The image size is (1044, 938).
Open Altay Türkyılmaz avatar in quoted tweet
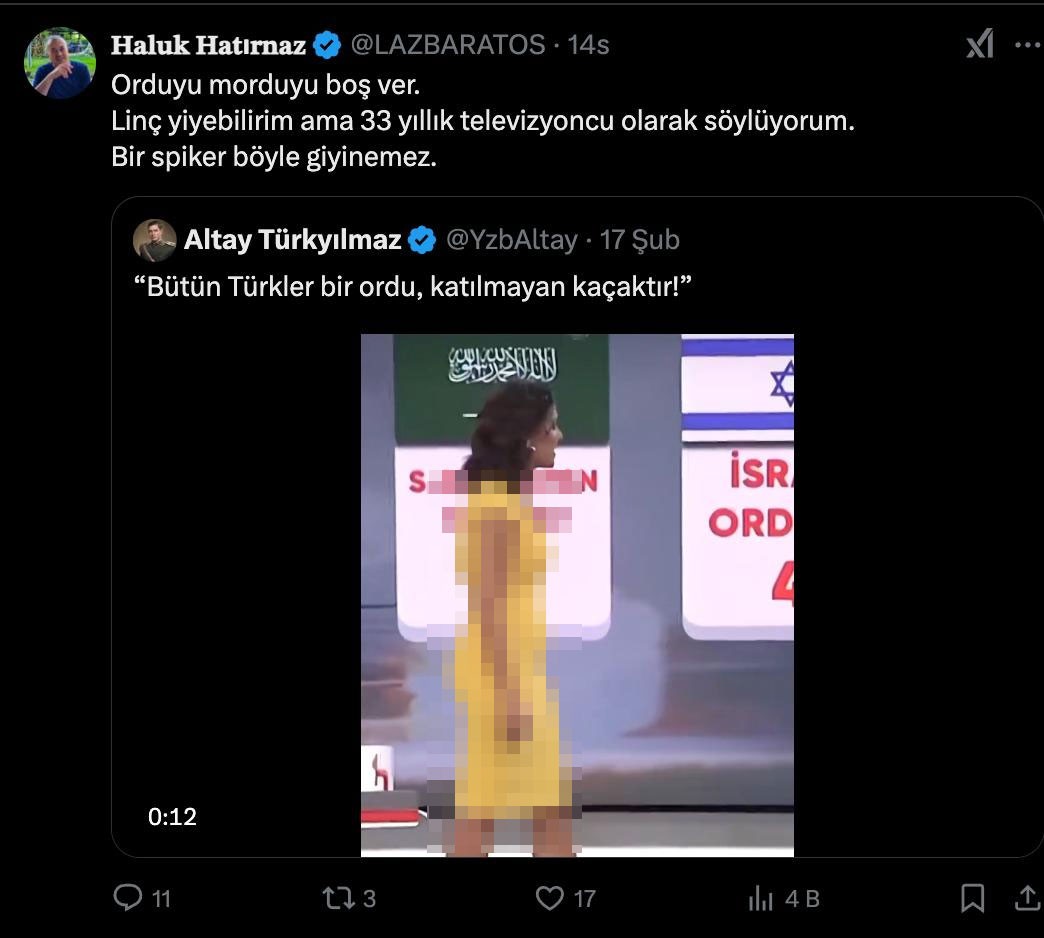pos(154,240)
